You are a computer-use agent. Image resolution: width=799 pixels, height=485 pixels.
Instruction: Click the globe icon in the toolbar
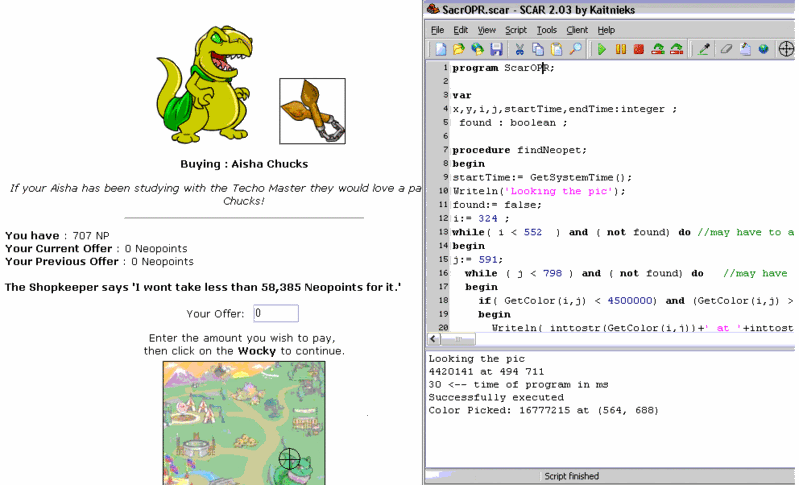pos(762,48)
